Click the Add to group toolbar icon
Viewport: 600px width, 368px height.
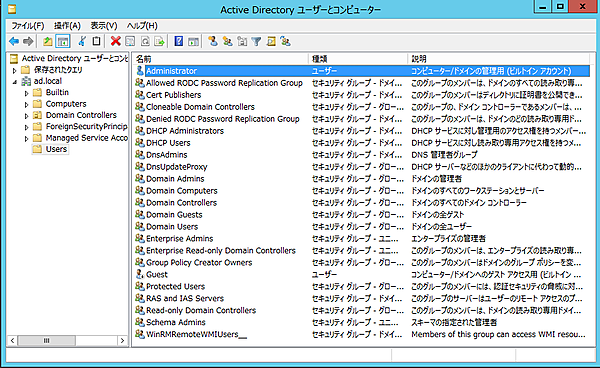click(285, 41)
